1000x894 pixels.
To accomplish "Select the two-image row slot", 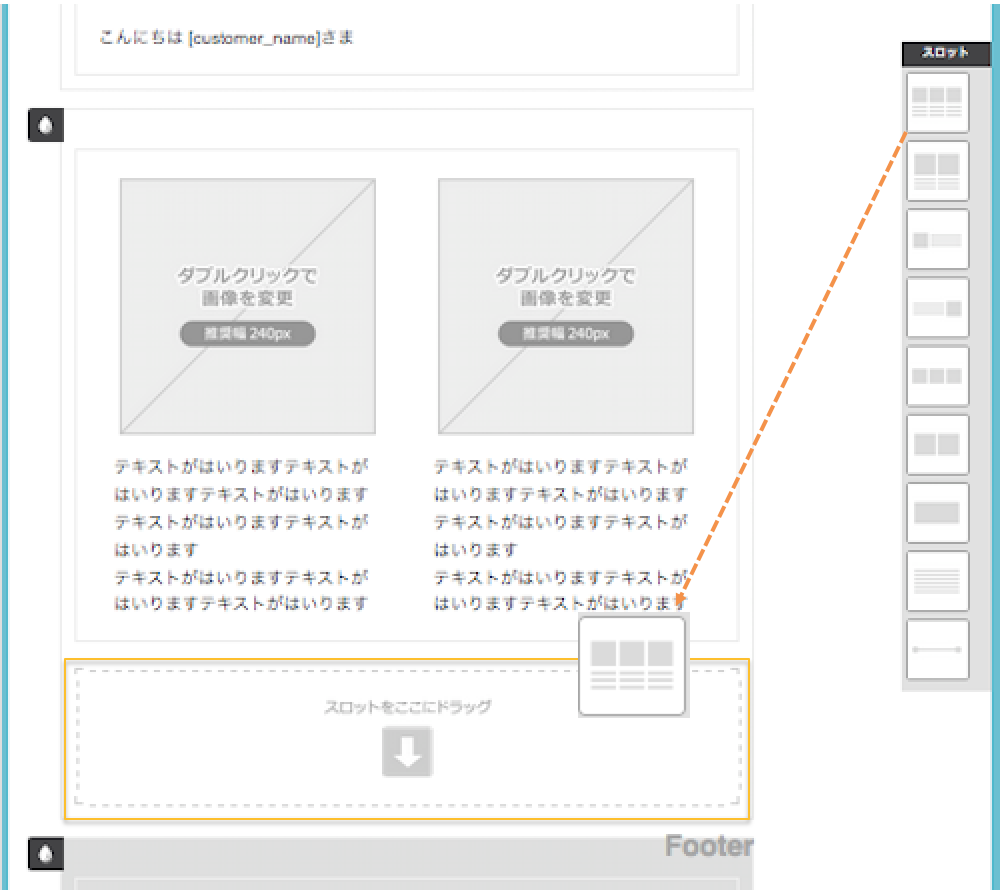I will (x=937, y=445).
